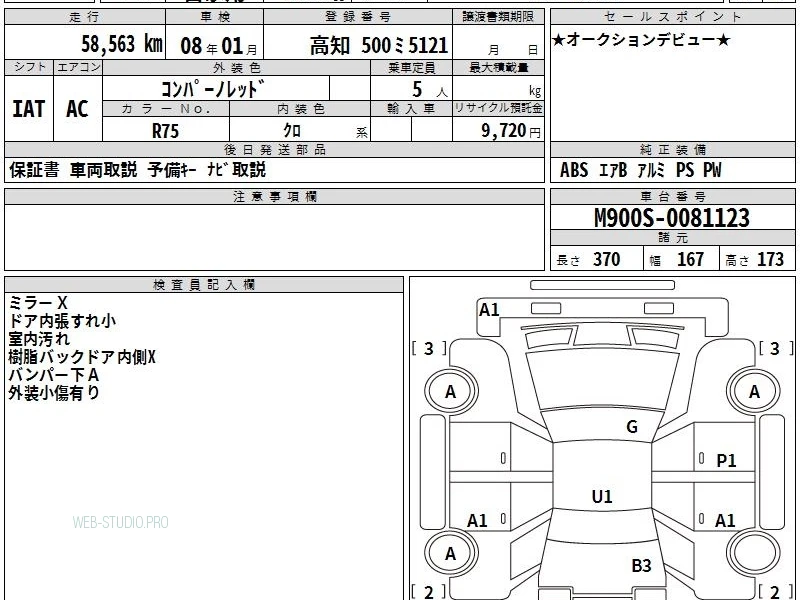Click the B3 mark on the diagram

pos(641,565)
